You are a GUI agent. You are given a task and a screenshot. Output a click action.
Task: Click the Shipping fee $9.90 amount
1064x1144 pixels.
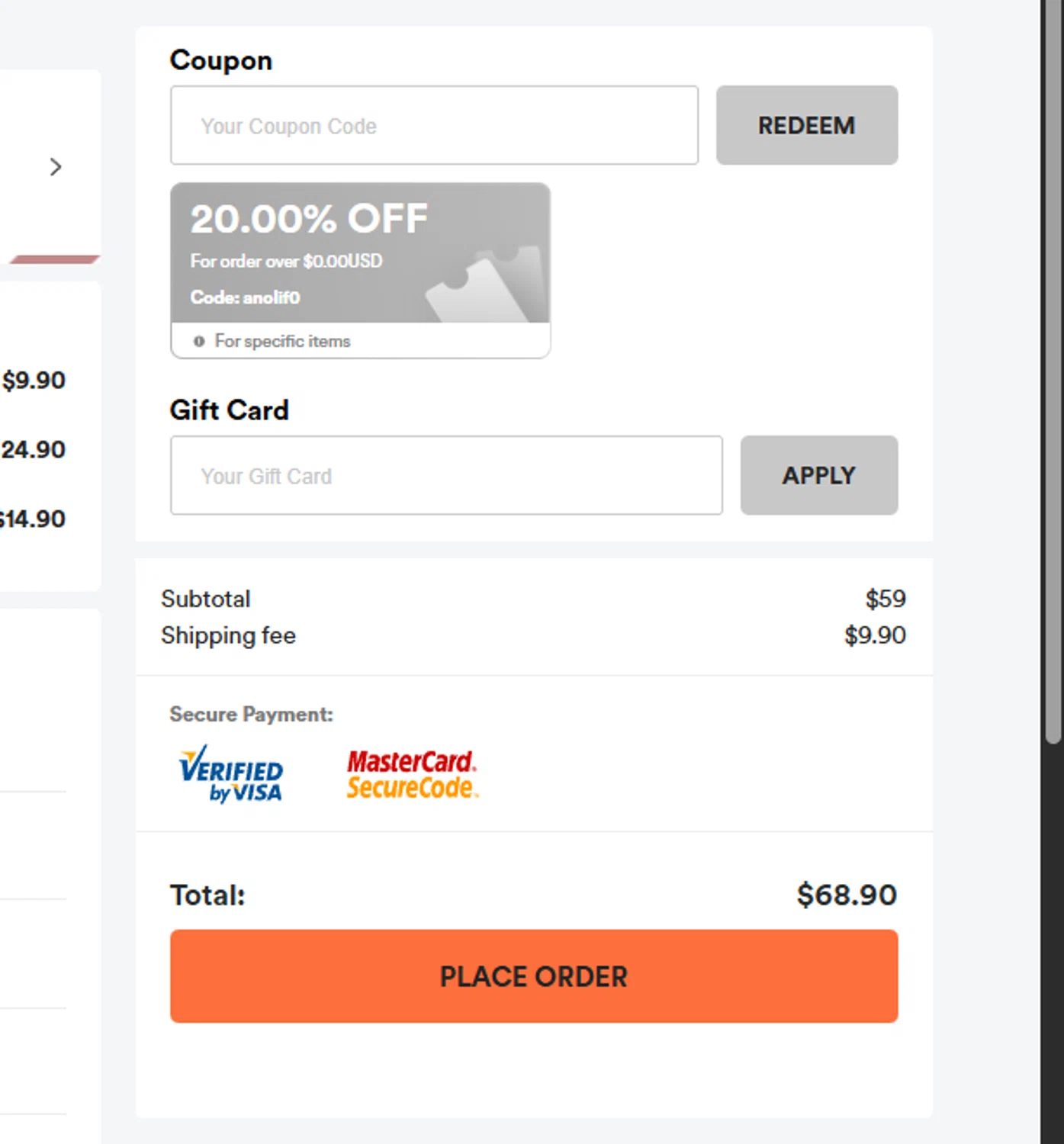[874, 635]
